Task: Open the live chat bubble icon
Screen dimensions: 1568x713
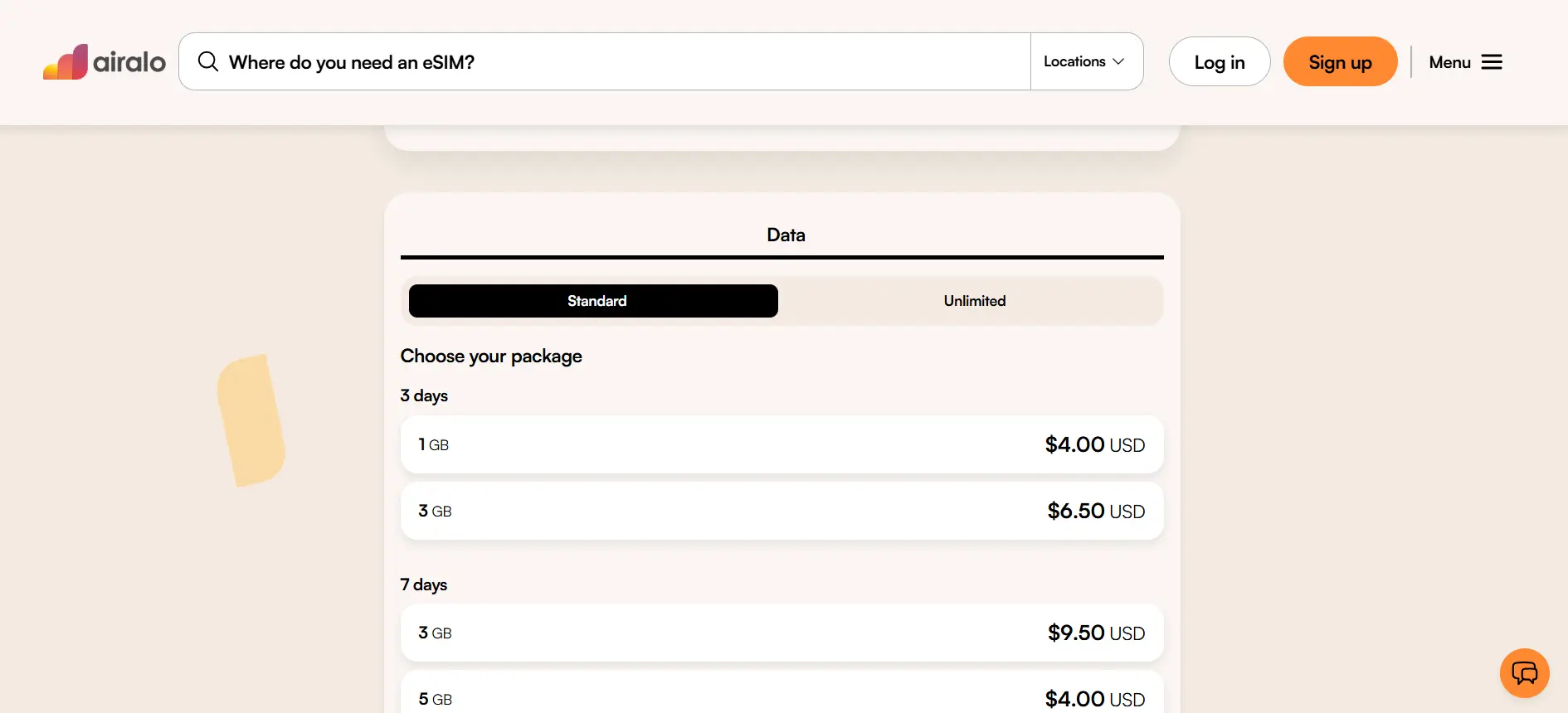Action: (x=1524, y=673)
